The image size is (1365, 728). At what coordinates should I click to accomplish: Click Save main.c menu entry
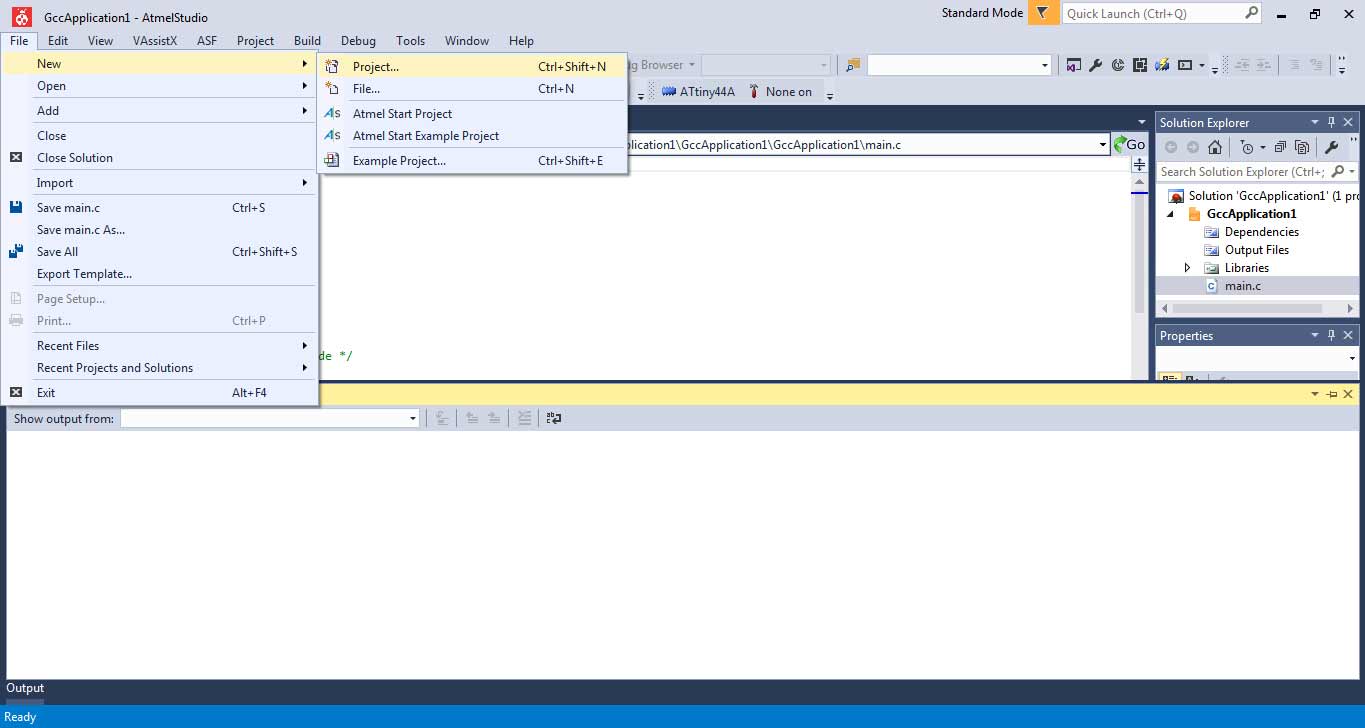(159, 207)
